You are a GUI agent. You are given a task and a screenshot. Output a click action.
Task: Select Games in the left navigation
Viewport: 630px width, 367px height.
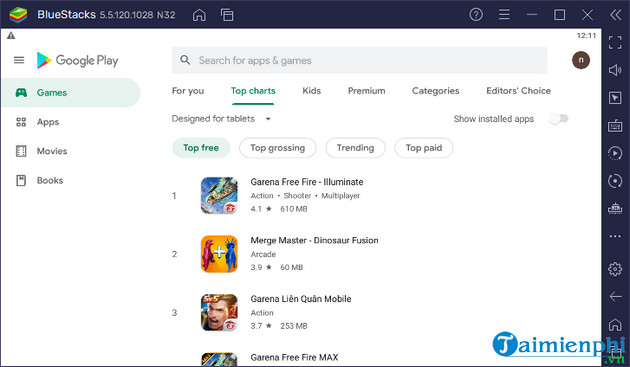pyautogui.click(x=71, y=92)
